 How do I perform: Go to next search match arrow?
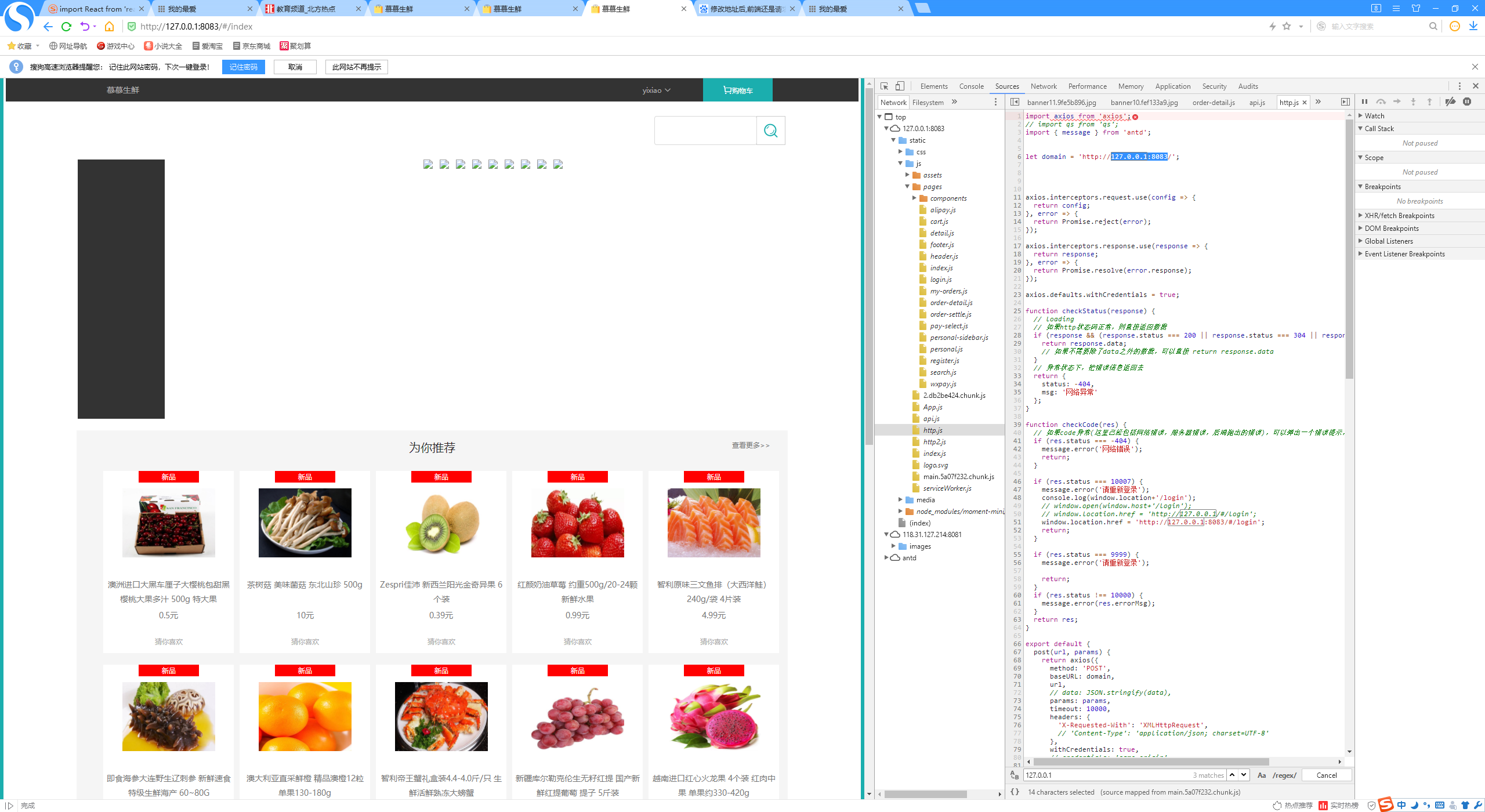1244,775
